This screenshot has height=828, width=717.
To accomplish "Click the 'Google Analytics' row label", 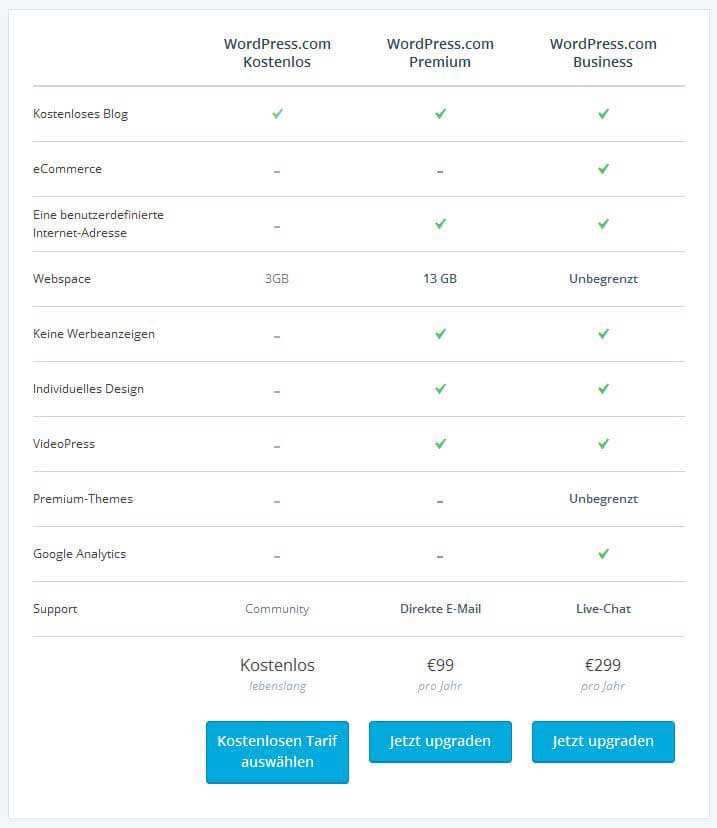I will tap(79, 554).
